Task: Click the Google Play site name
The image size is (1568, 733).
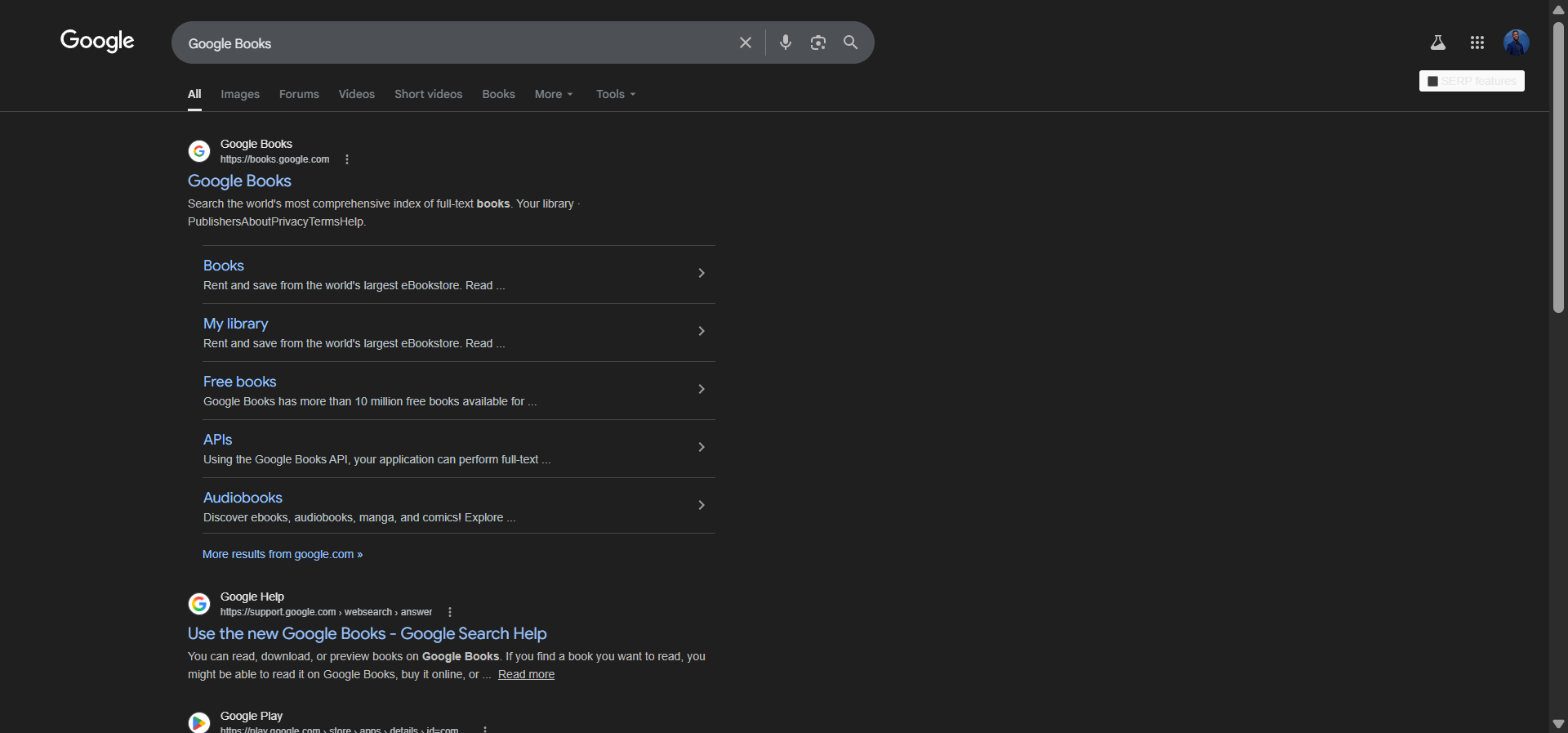Action: tap(252, 716)
